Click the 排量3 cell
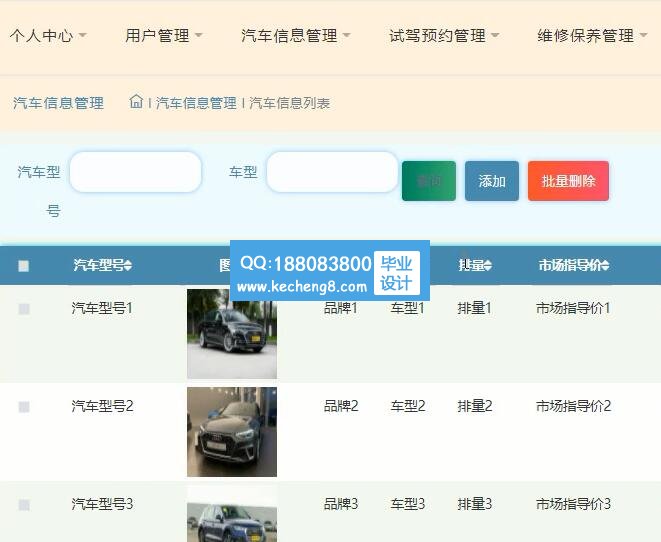The image size is (661, 542). tap(475, 504)
